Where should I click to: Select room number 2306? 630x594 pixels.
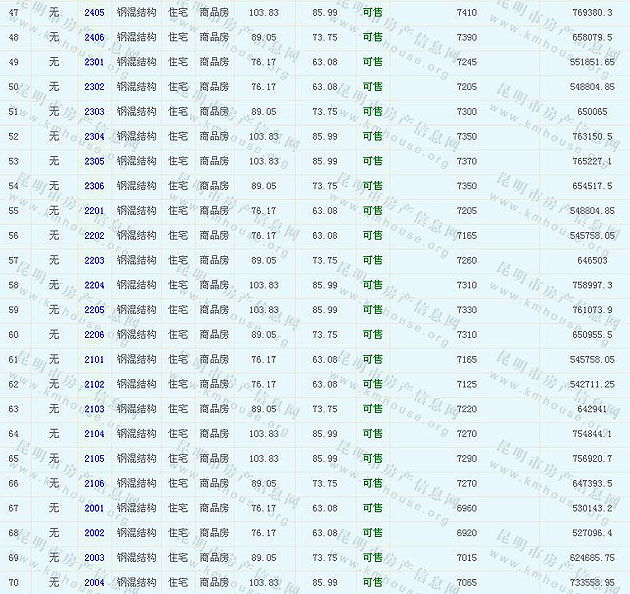pos(94,186)
